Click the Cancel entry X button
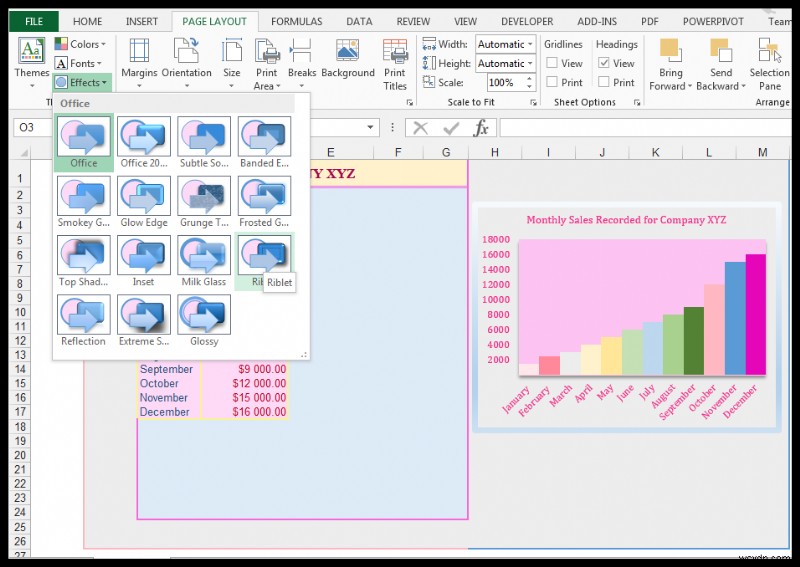This screenshot has height=567, width=800. pos(420,128)
